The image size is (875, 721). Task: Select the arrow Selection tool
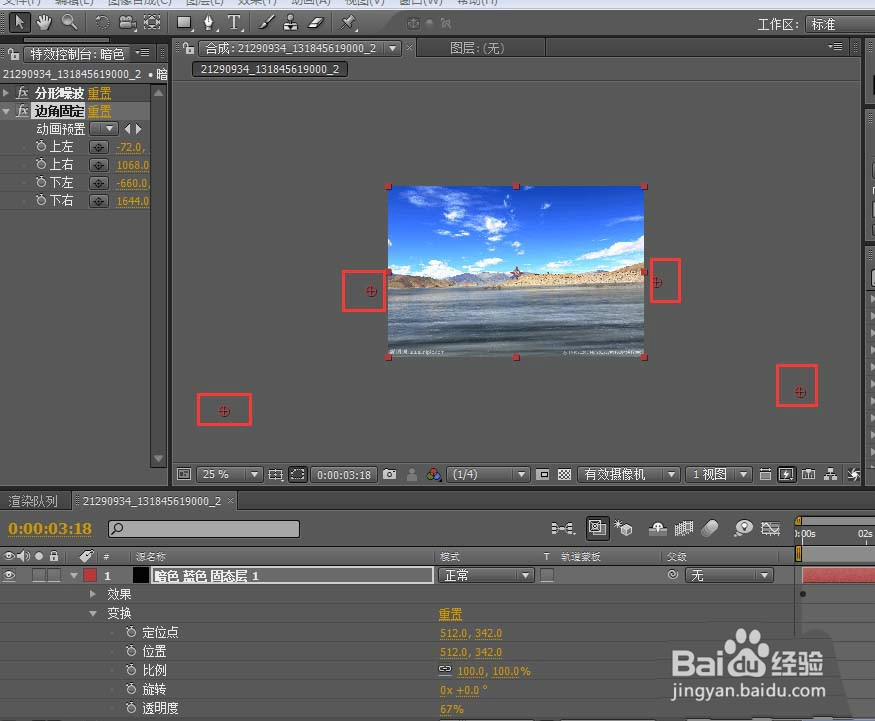[x=20, y=22]
